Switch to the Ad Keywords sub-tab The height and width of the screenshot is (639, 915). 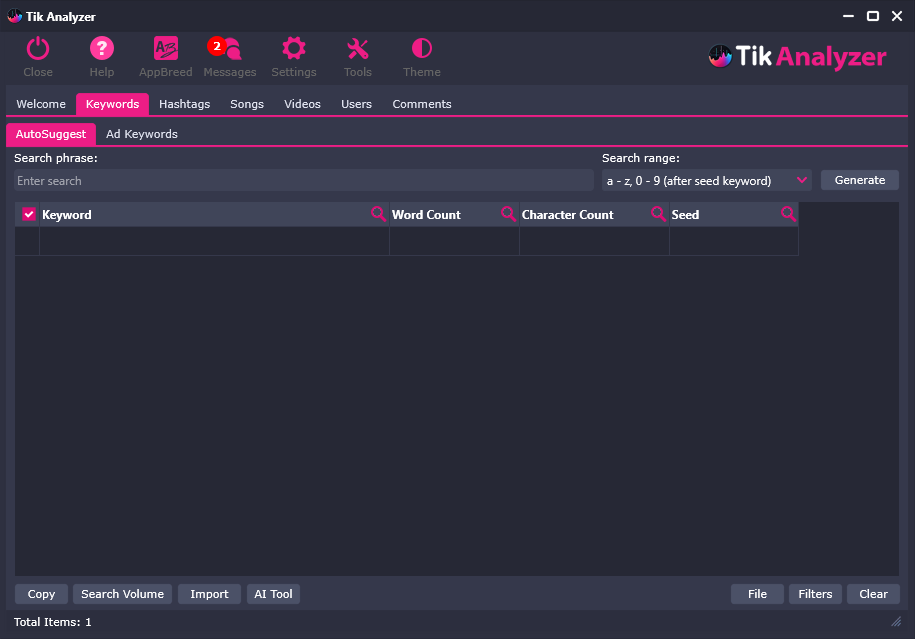pyautogui.click(x=142, y=134)
